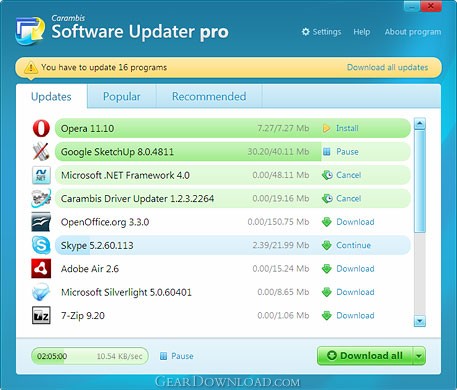Click the OpenOffice.org icon
The width and height of the screenshot is (457, 390).
pyautogui.click(x=41, y=222)
